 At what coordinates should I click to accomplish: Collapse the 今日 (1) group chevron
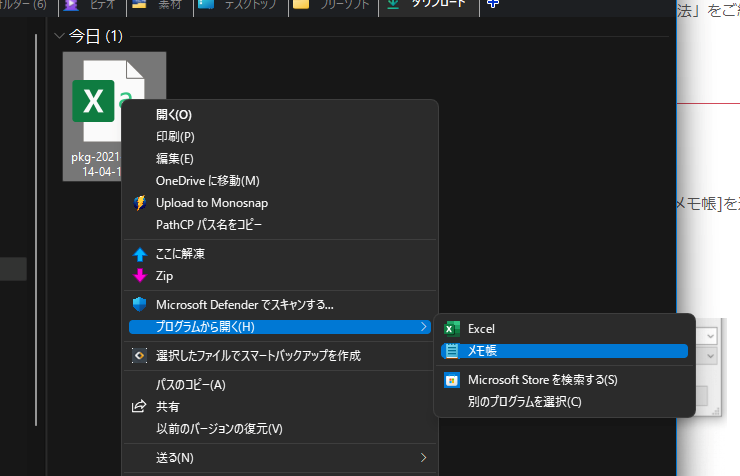(59, 36)
